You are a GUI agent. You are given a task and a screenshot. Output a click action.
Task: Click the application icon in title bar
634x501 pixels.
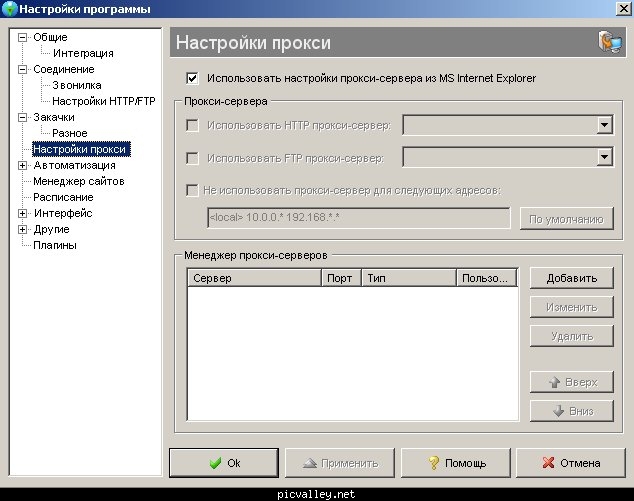[10, 9]
